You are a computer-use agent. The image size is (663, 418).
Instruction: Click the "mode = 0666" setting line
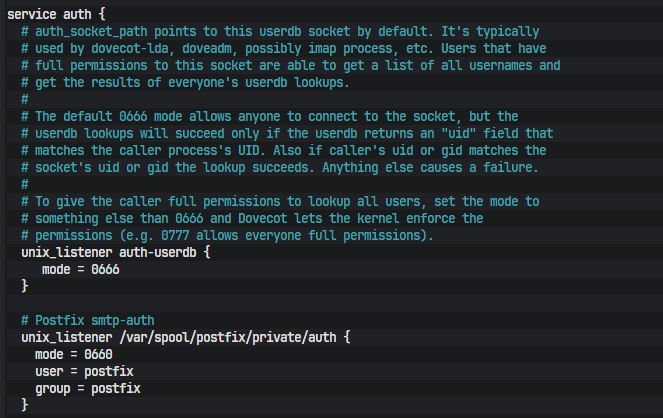coord(75,269)
